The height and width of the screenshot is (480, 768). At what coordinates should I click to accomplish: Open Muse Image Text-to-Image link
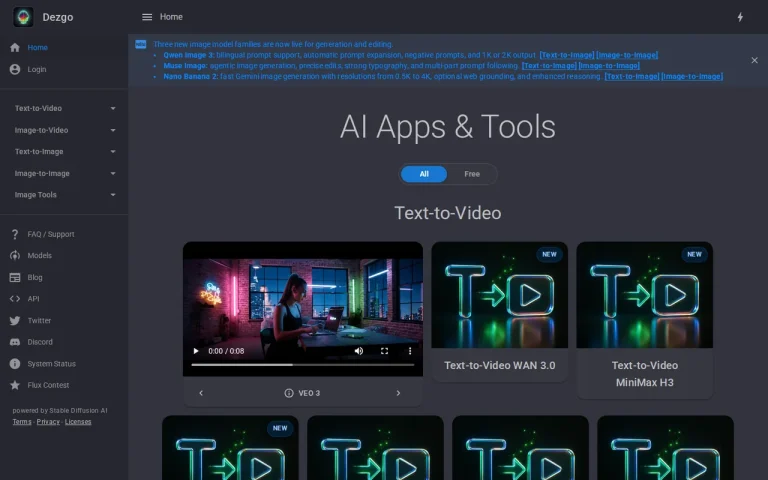[549, 66]
